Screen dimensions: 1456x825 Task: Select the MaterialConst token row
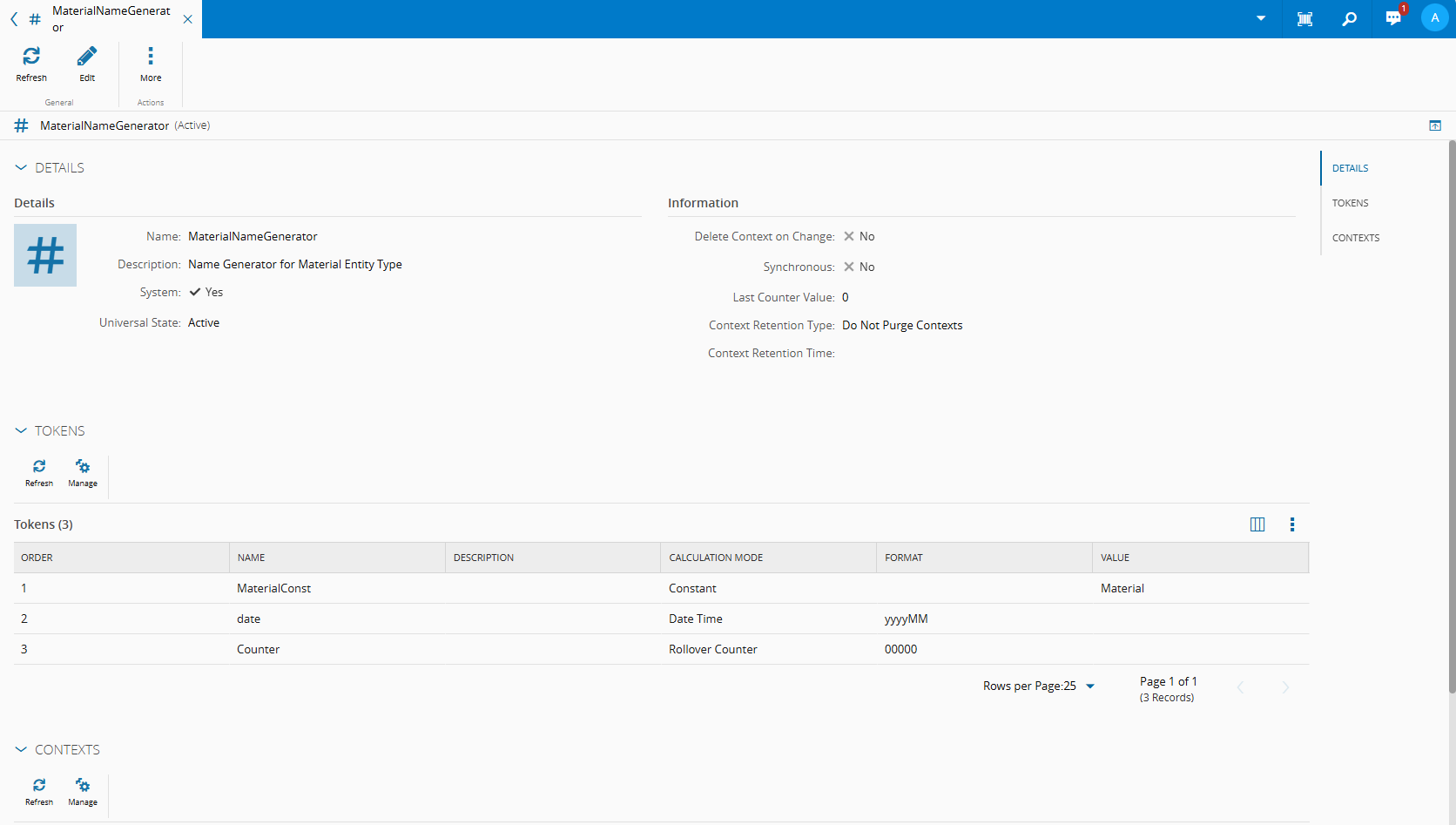[273, 589]
